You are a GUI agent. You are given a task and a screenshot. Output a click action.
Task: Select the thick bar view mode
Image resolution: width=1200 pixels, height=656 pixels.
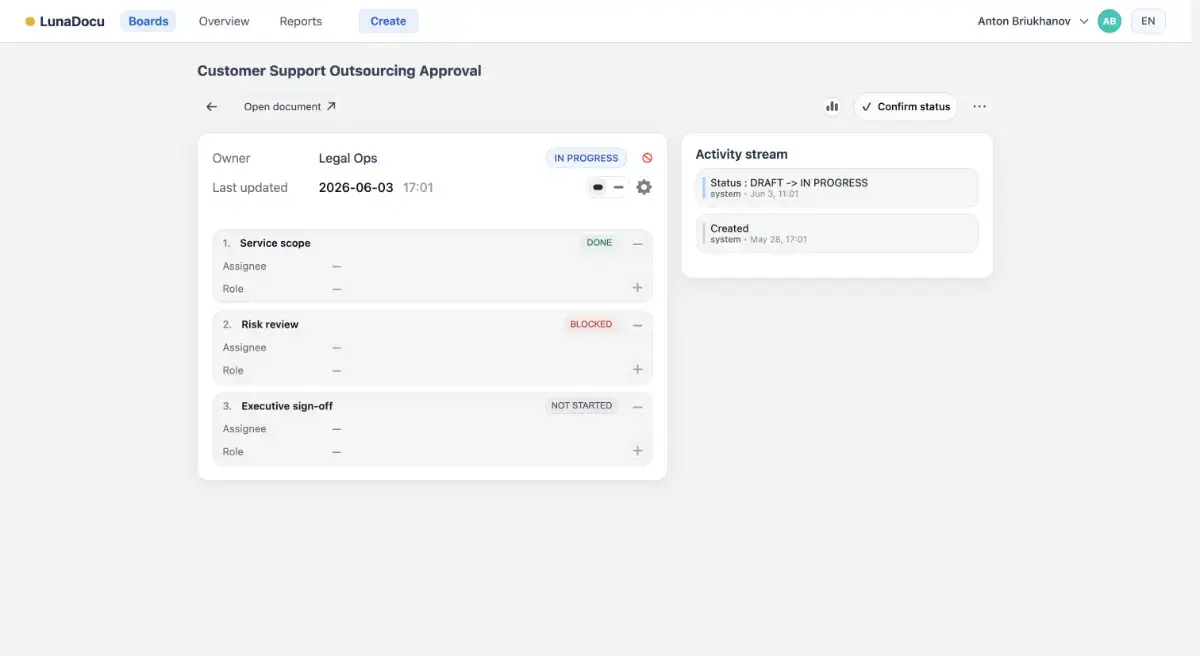598,187
